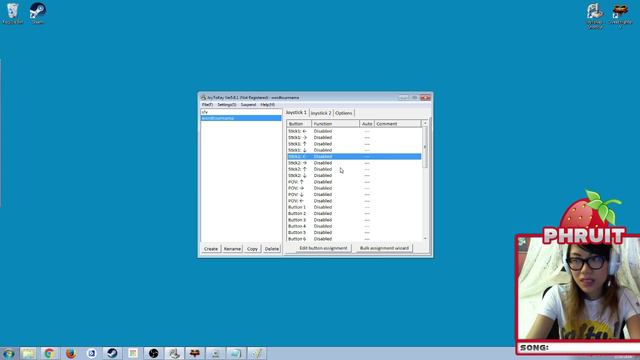640x360 pixels.
Task: Open the Recycle Bin desktop icon
Action: (x=13, y=13)
